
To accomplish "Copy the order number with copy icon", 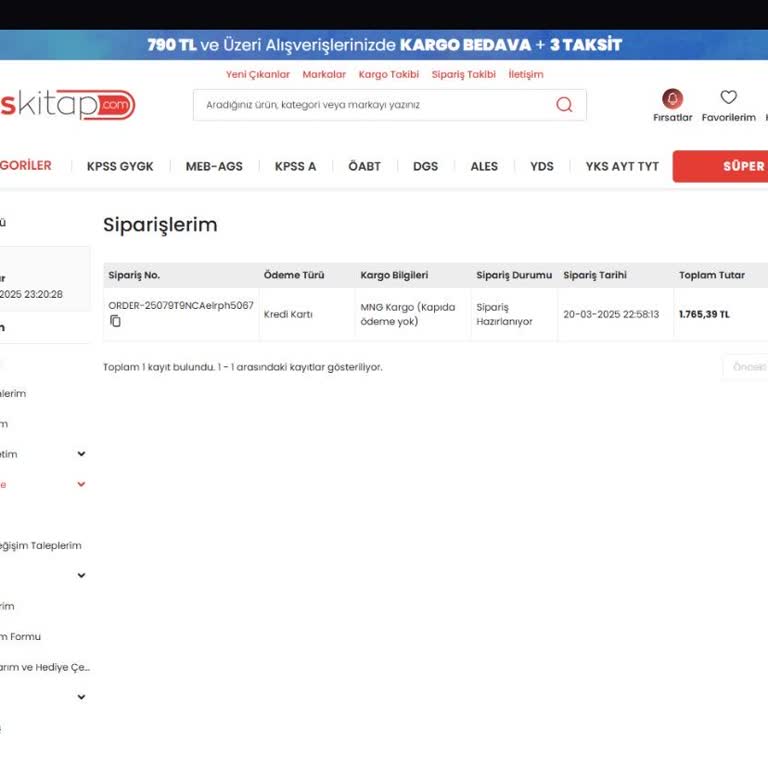I will (x=115, y=321).
